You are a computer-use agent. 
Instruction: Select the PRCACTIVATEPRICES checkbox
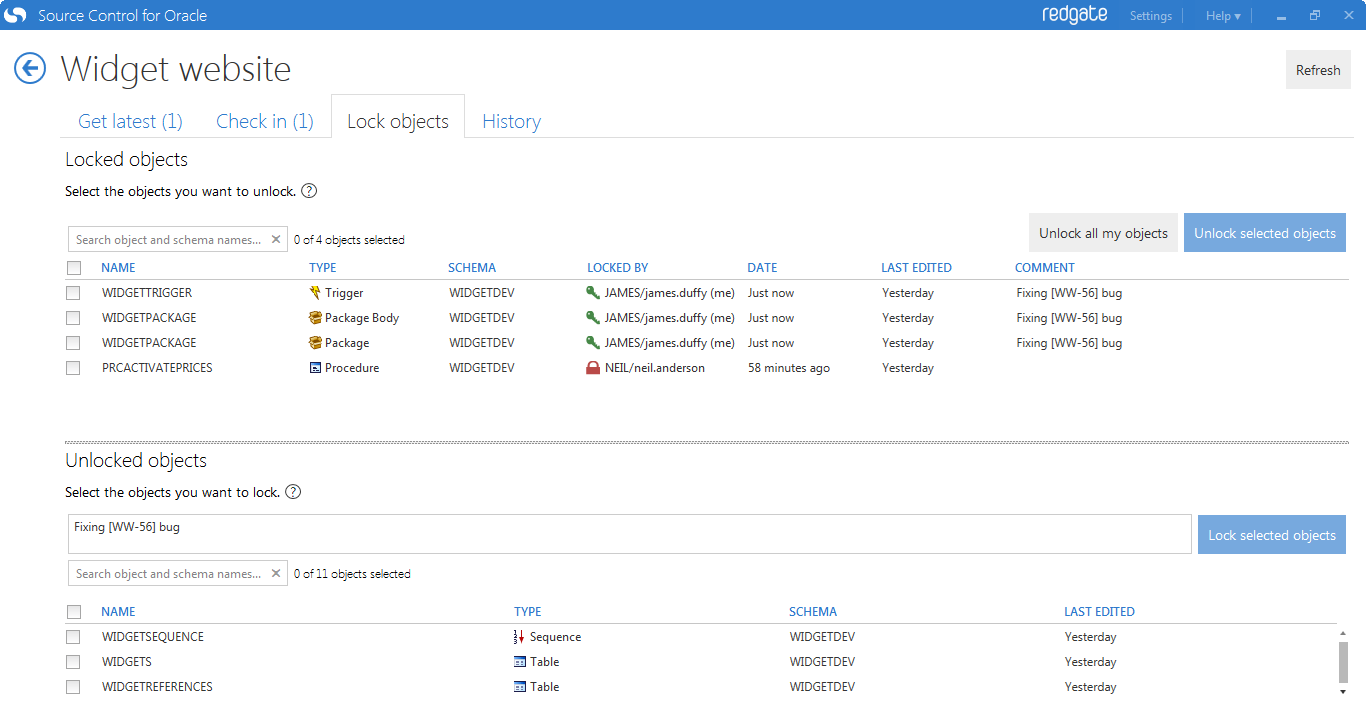73,368
